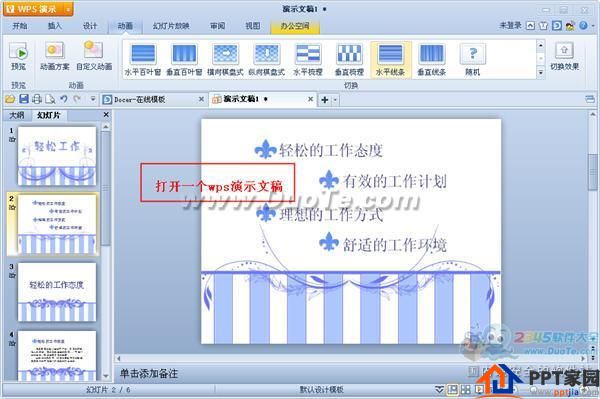The height and width of the screenshot is (399, 600).
Task: Select 垂直梳理 transition effect
Action: [x=349, y=59]
